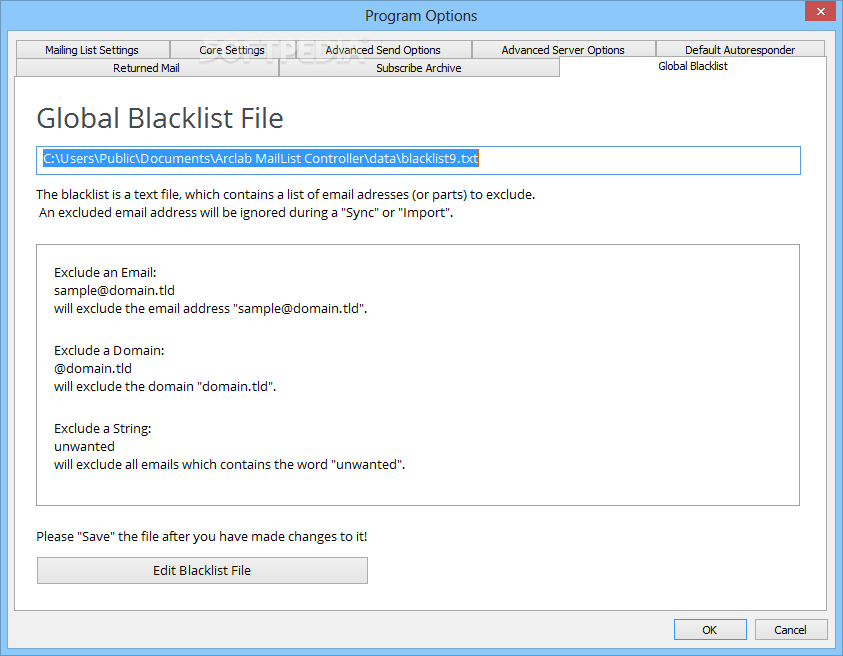Go to the Default Autoresponder tab
843x656 pixels.
pyautogui.click(x=740, y=49)
